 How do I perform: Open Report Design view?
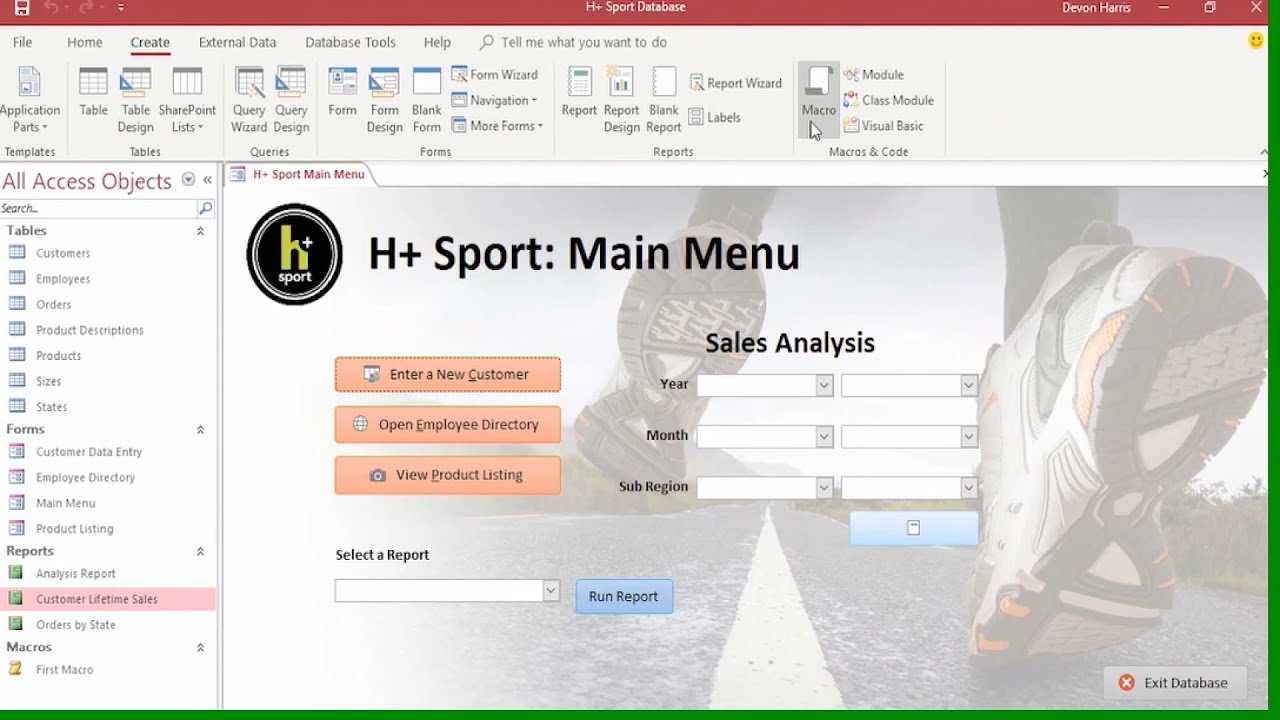coord(621,100)
